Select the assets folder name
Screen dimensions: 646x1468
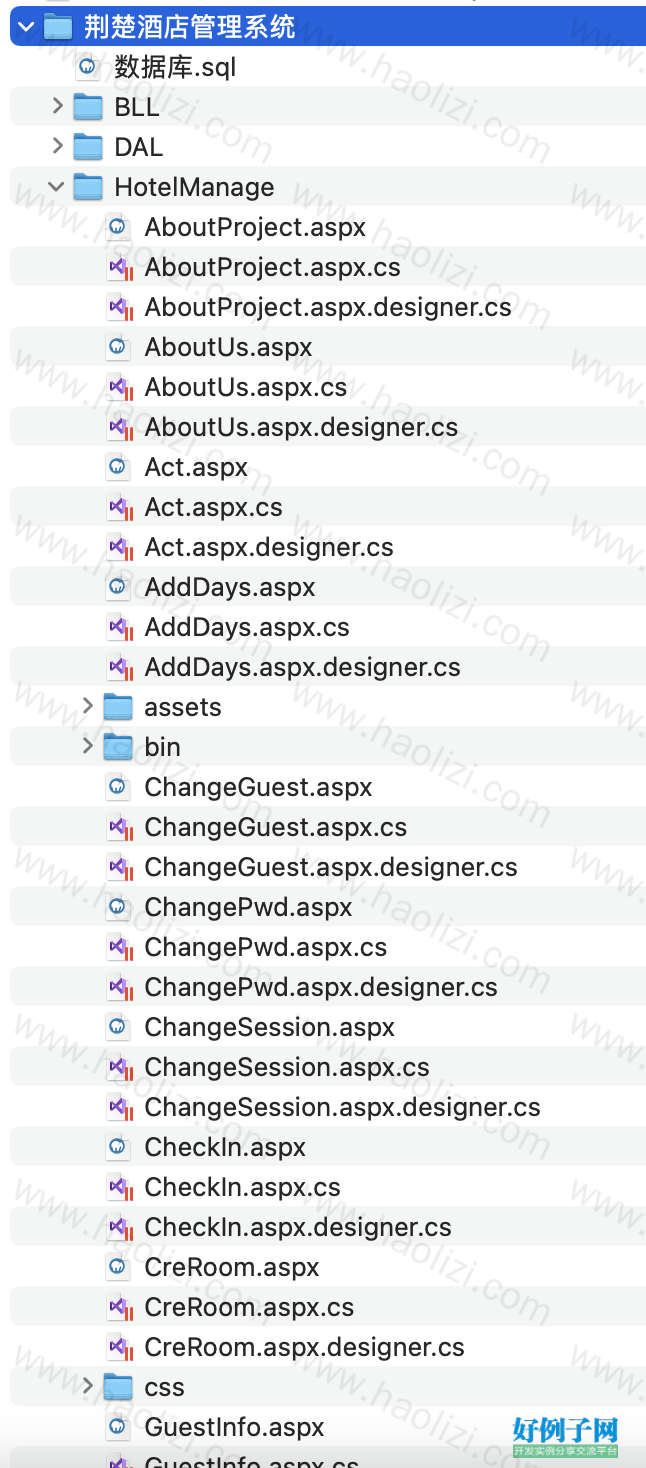click(183, 707)
